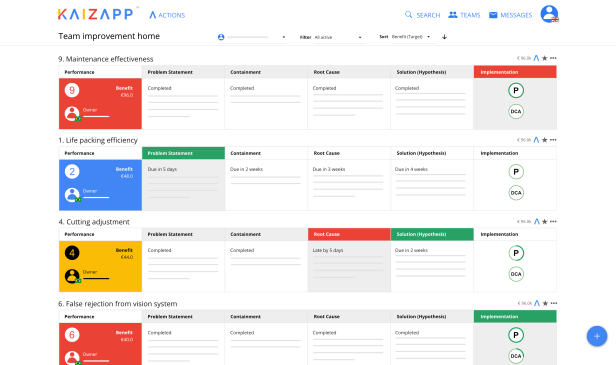616x365 pixels.
Task: Click Team improvement home heading
Action: tap(109, 36)
